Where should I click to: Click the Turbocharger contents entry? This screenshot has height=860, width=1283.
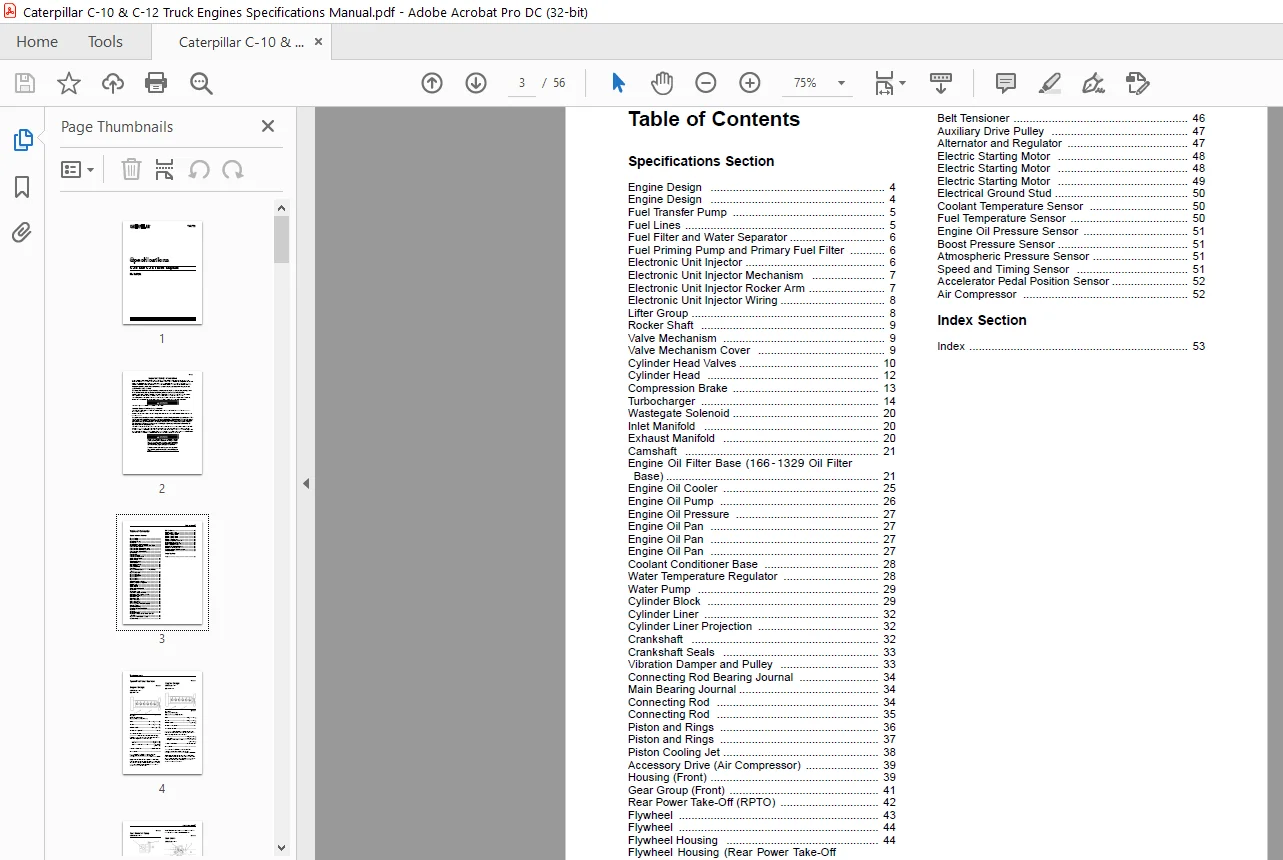762,401
